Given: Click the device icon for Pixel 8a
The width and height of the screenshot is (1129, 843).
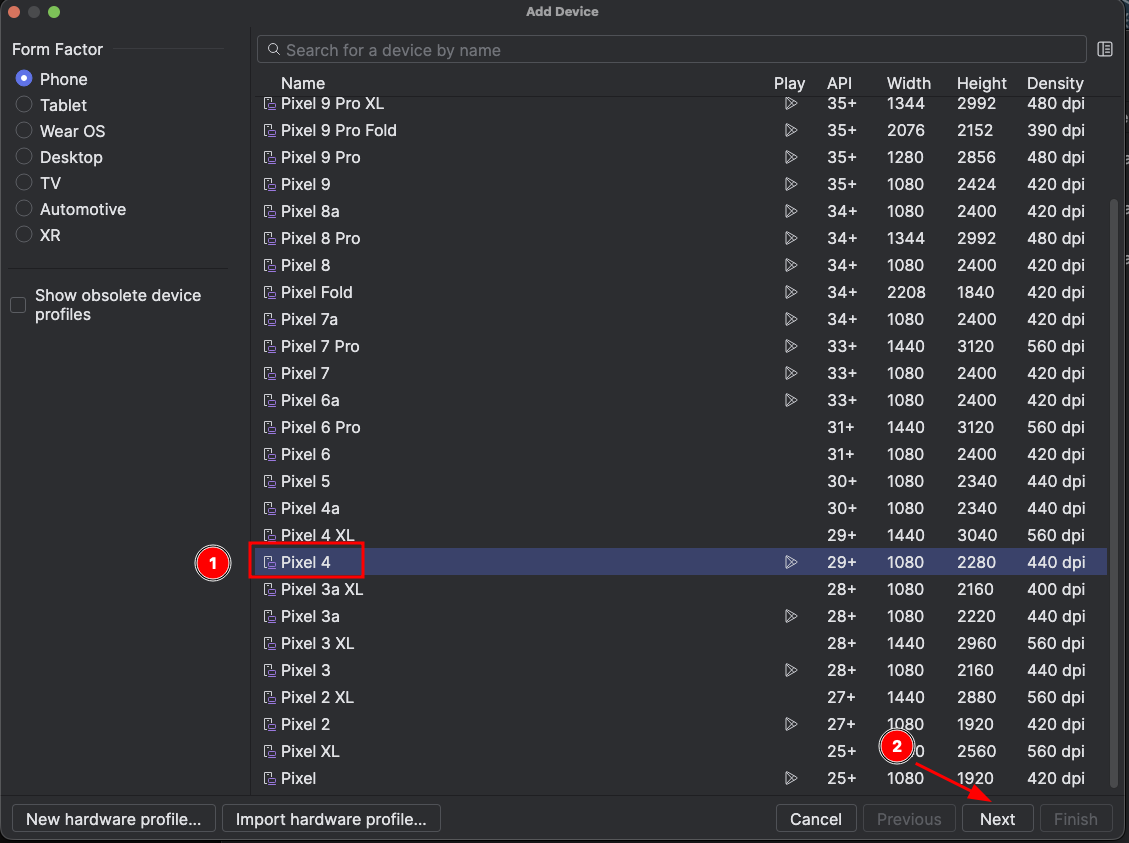Looking at the screenshot, I should (270, 211).
